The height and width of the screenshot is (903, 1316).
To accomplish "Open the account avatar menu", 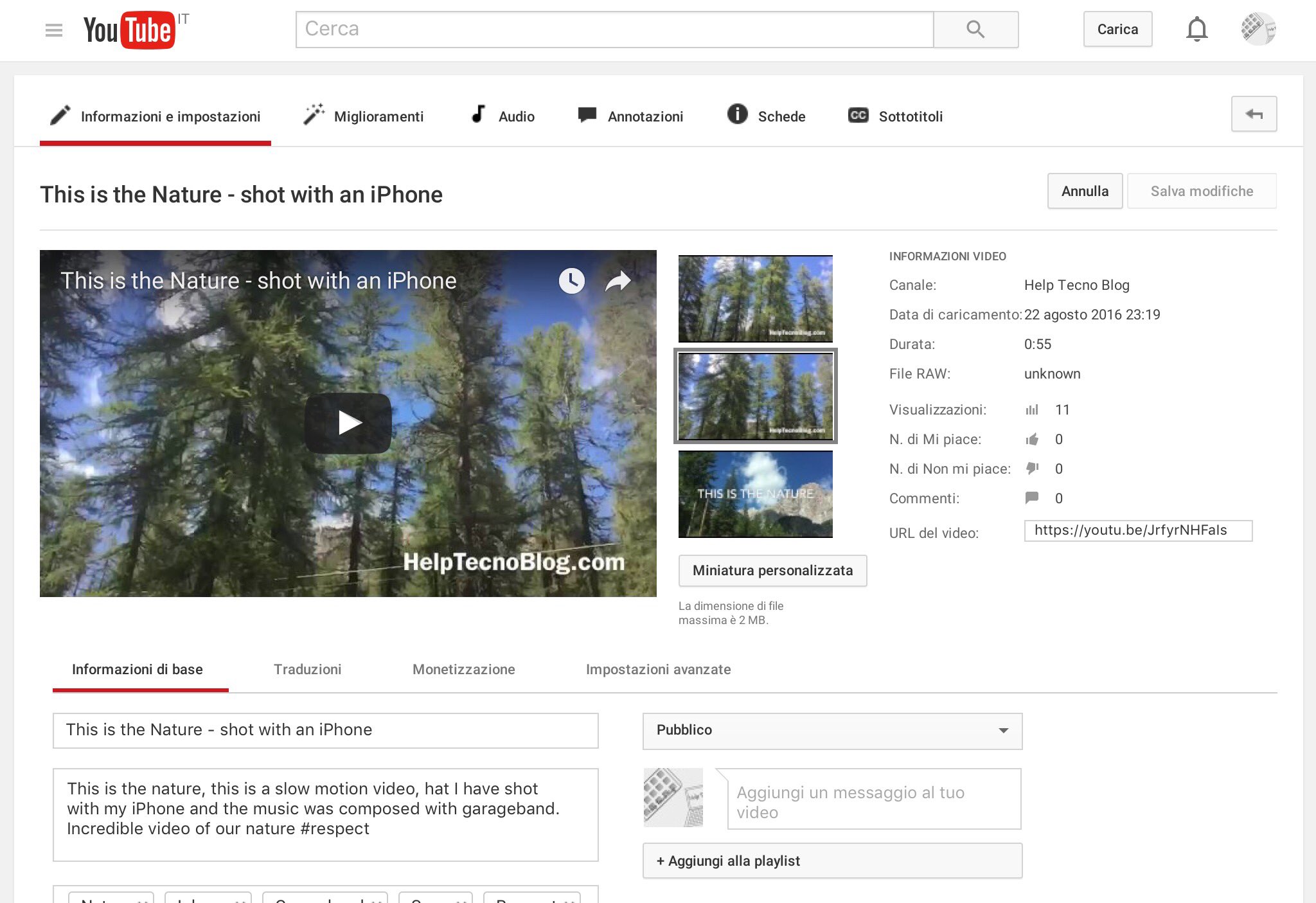I will [1258, 29].
